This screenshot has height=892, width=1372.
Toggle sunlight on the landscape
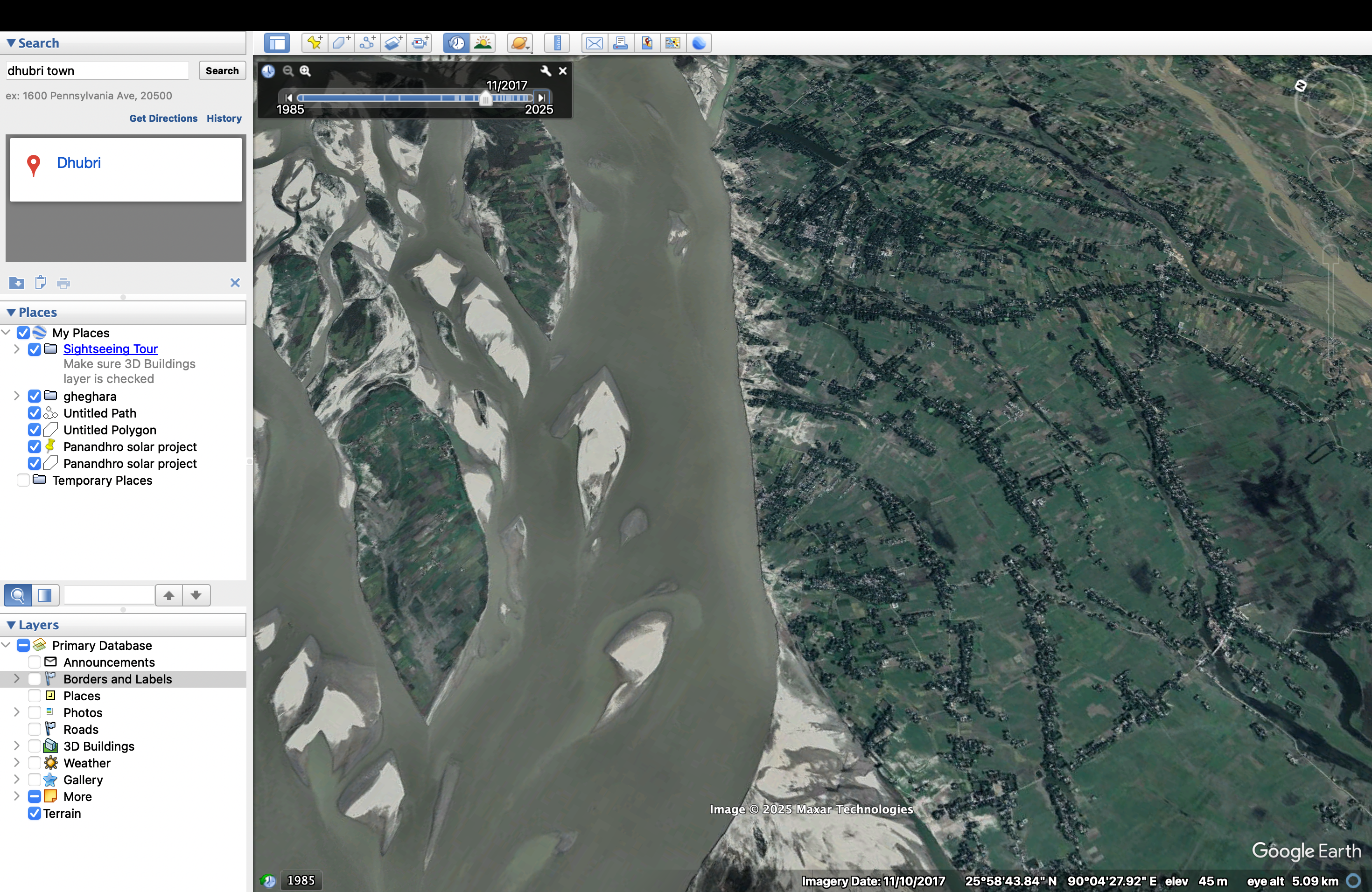[x=483, y=42]
